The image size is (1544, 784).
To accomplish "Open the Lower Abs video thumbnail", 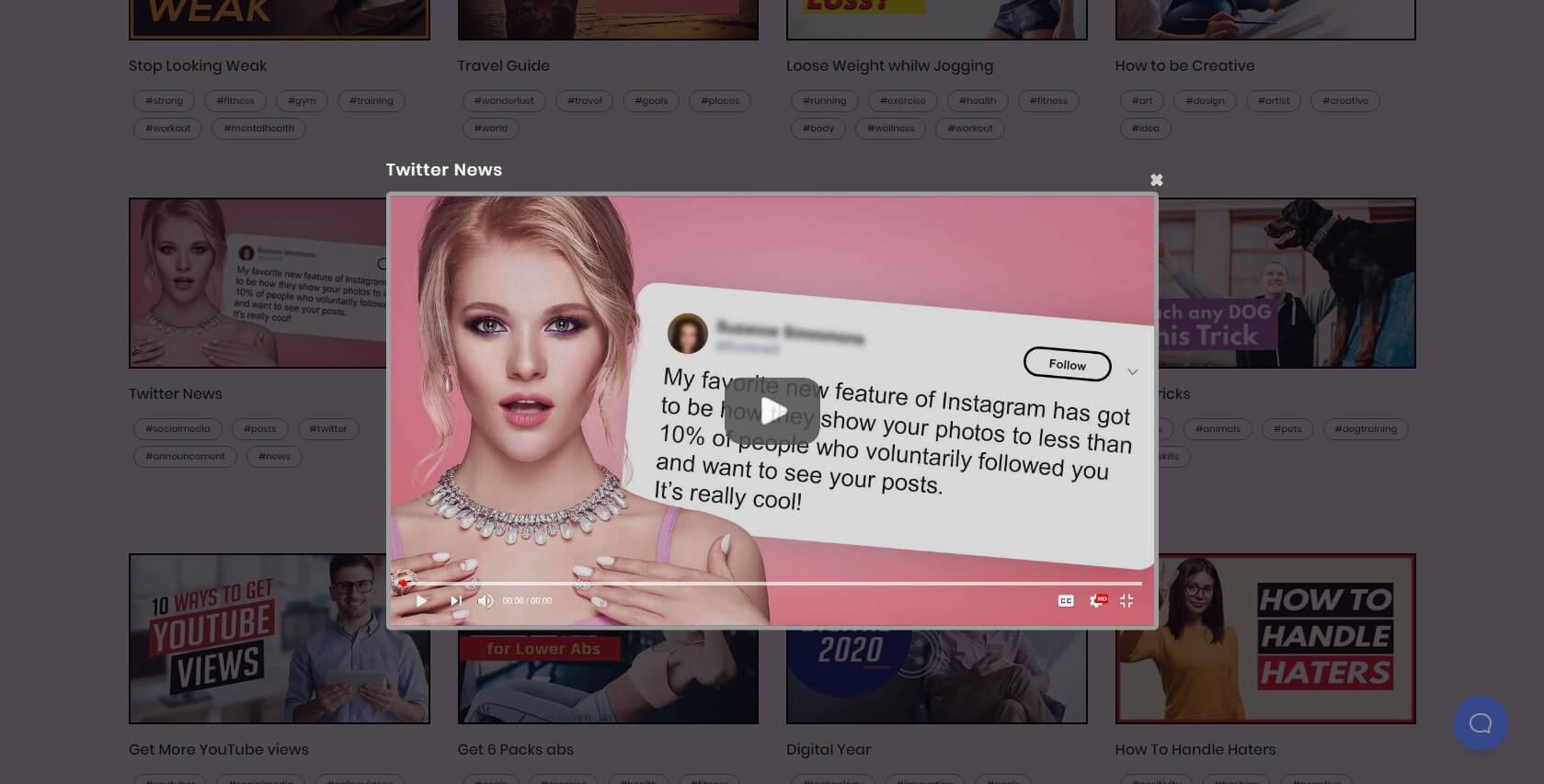I will coord(608,676).
